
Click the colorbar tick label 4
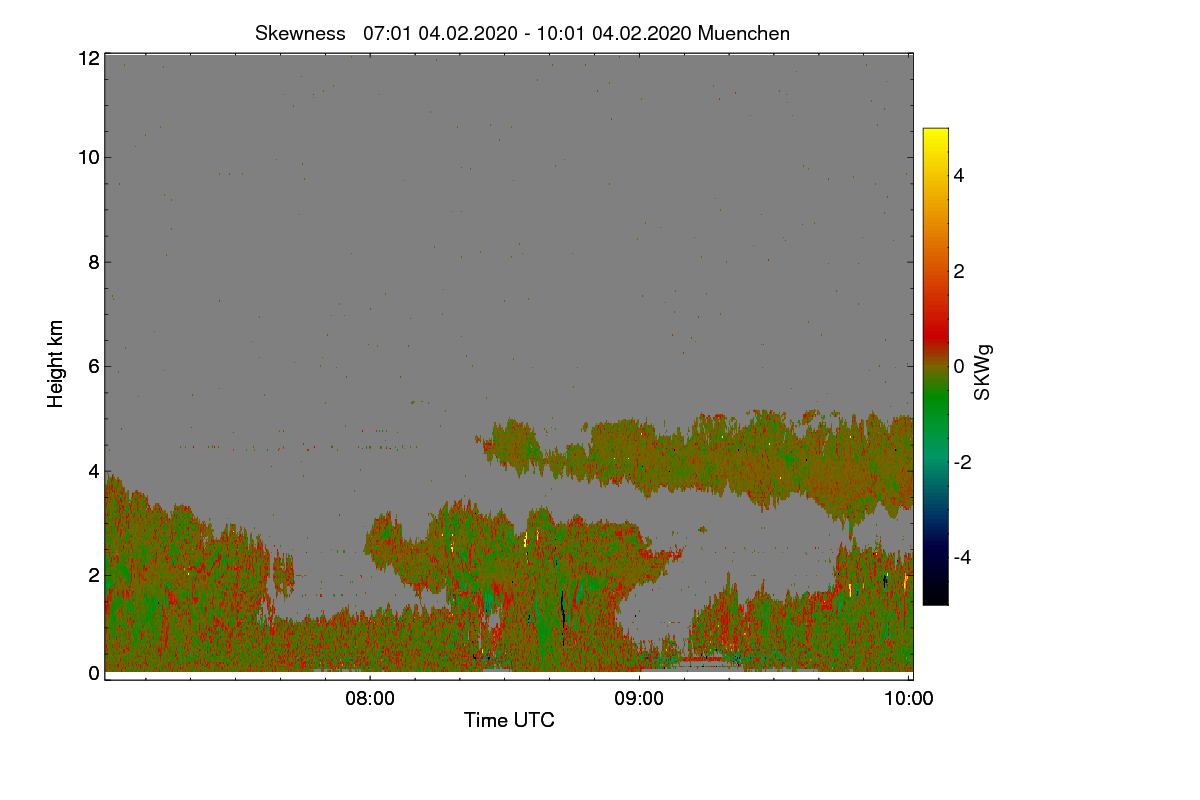coord(958,176)
